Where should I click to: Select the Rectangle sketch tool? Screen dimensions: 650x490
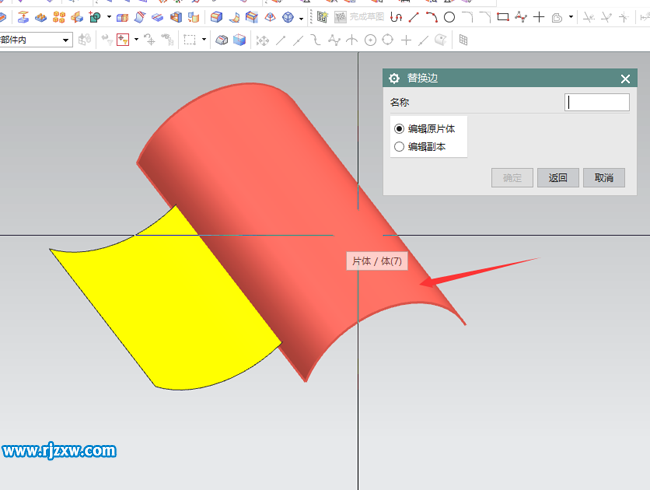click(503, 17)
